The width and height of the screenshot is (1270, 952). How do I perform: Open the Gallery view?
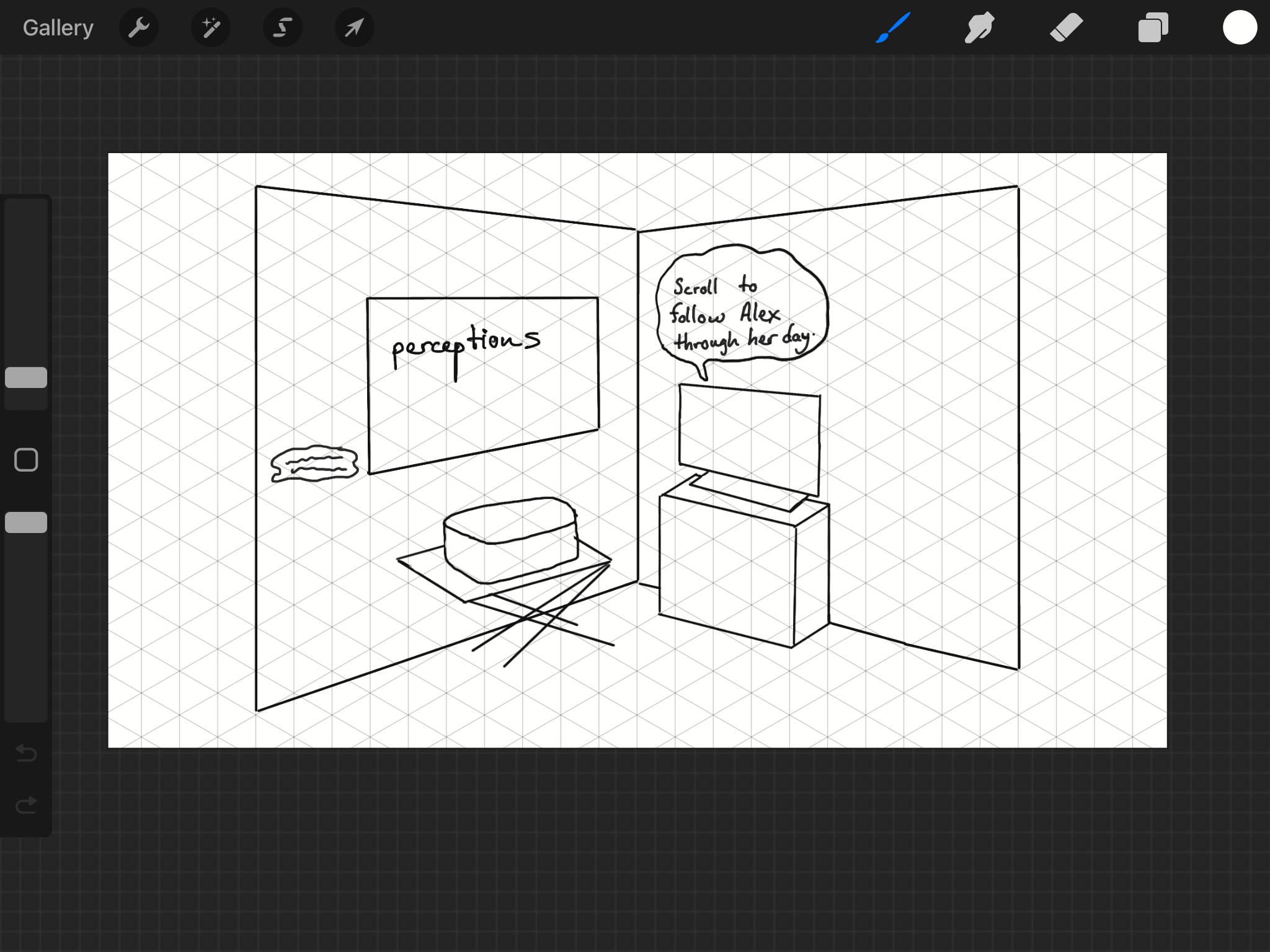click(58, 28)
